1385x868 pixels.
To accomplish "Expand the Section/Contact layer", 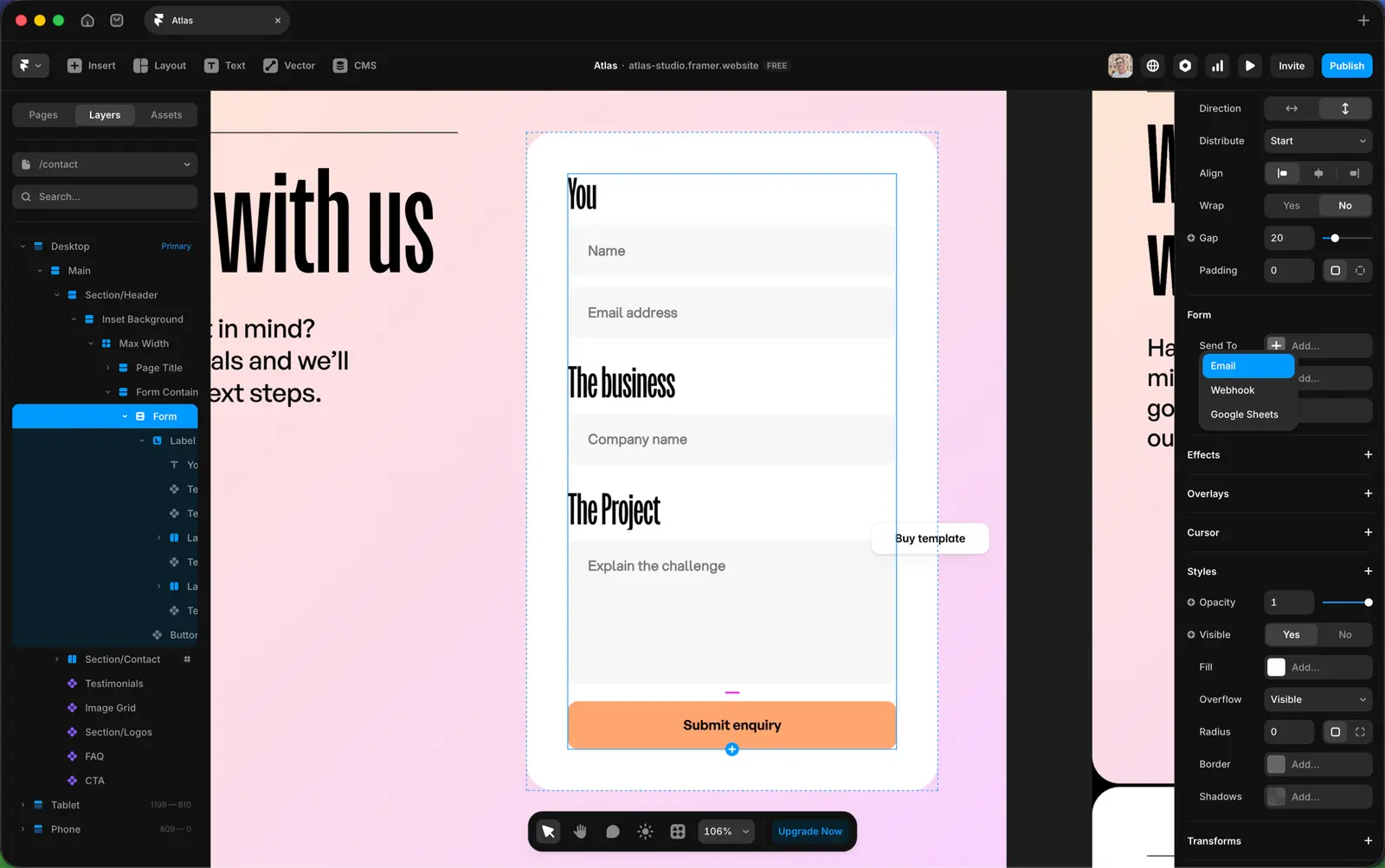I will tap(57, 659).
